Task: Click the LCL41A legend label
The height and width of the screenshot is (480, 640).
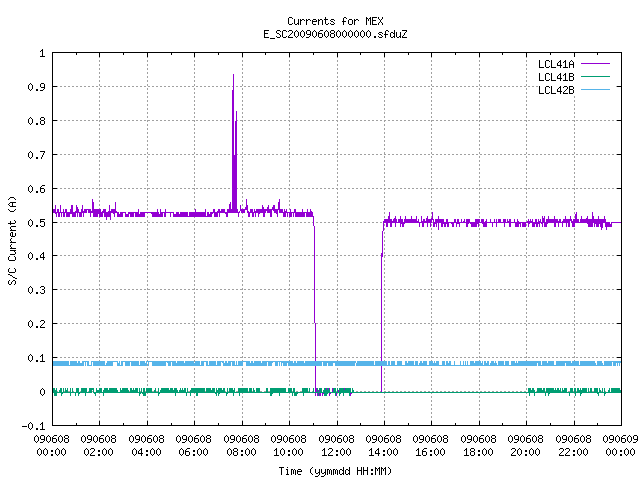Action: [x=556, y=64]
